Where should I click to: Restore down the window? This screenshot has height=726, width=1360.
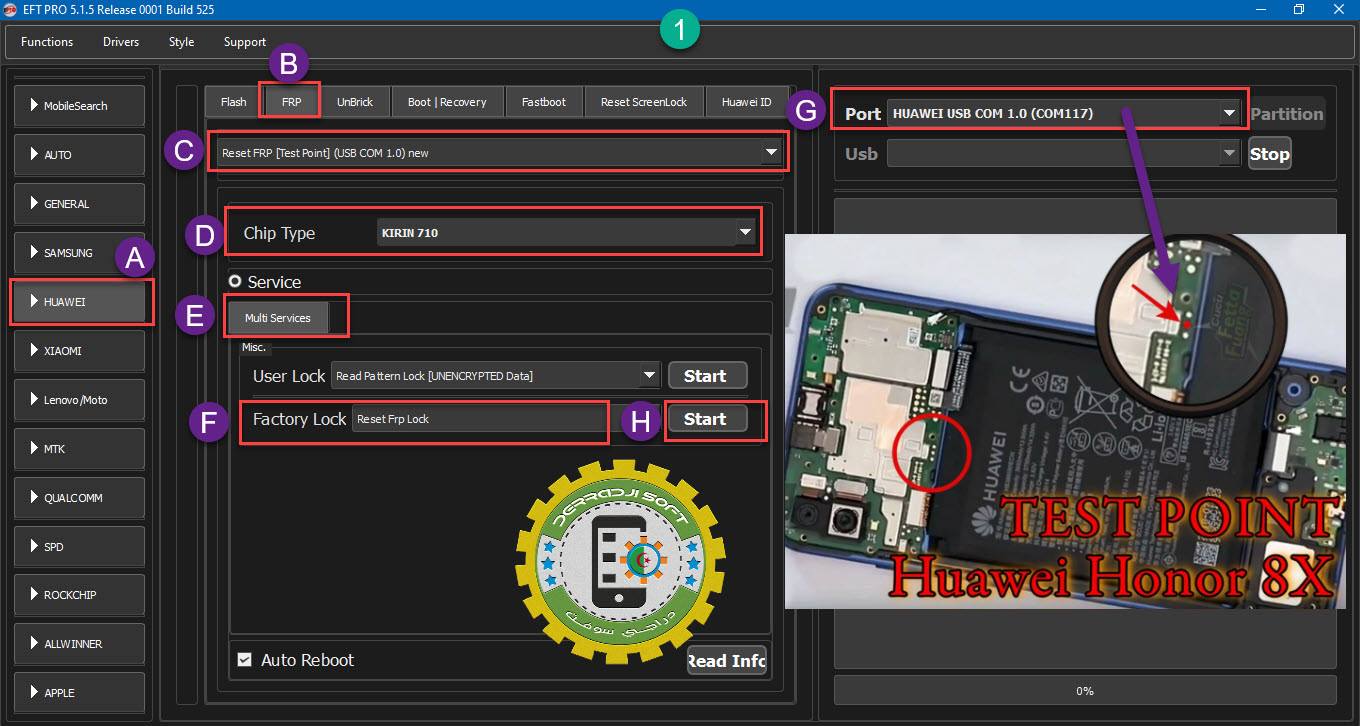[x=1299, y=10]
